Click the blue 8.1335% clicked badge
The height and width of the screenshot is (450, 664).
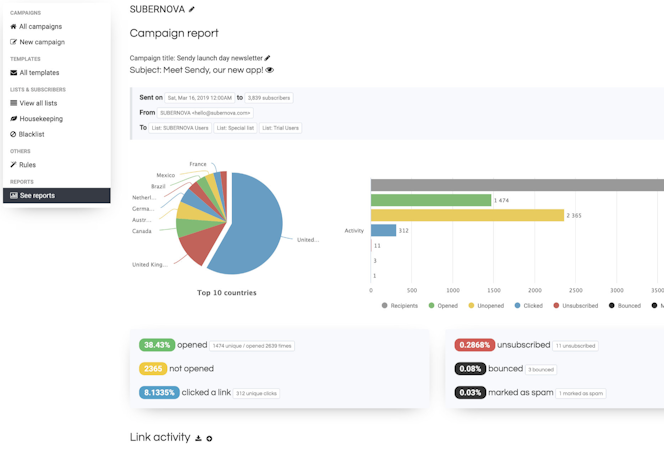coord(159,392)
